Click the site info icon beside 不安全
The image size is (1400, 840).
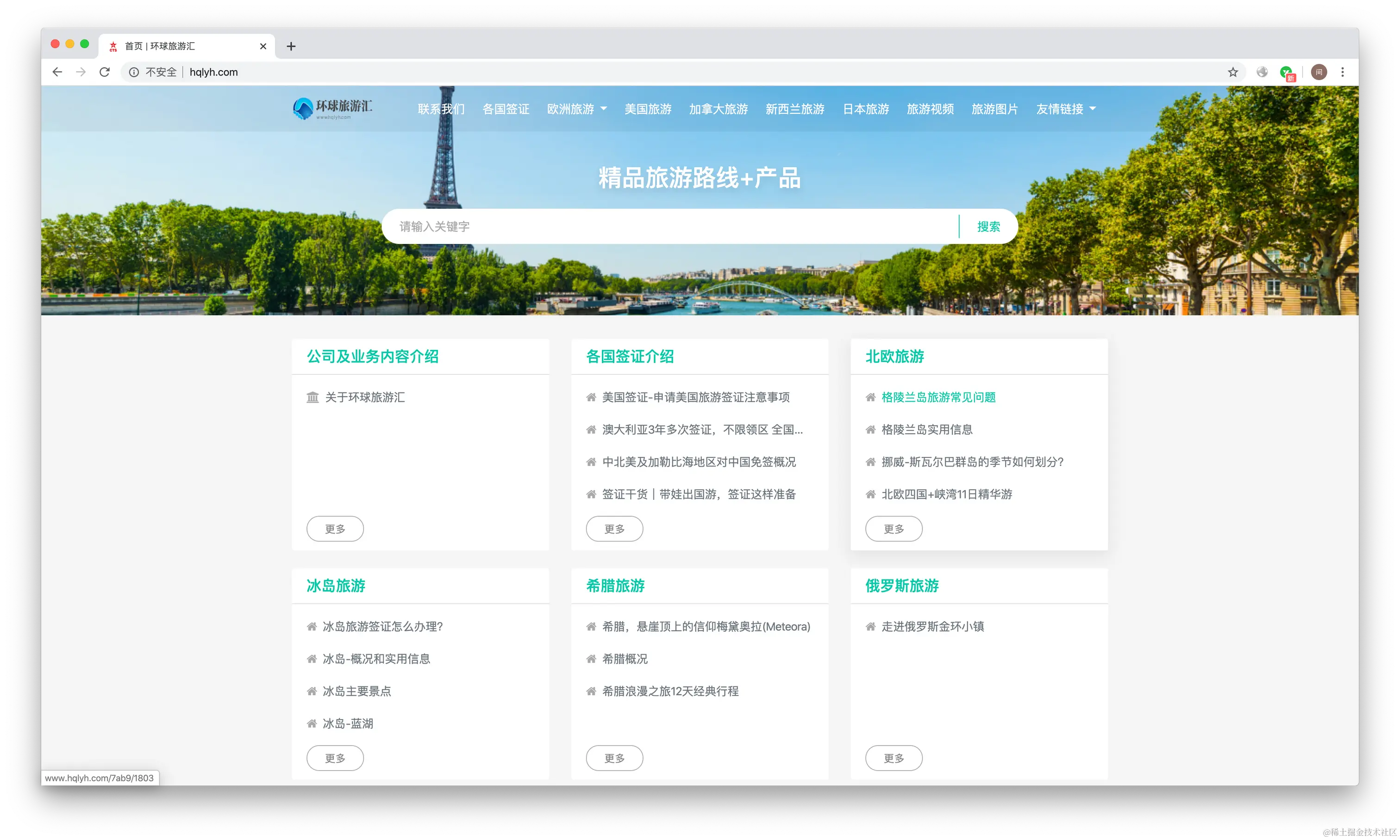tap(134, 72)
